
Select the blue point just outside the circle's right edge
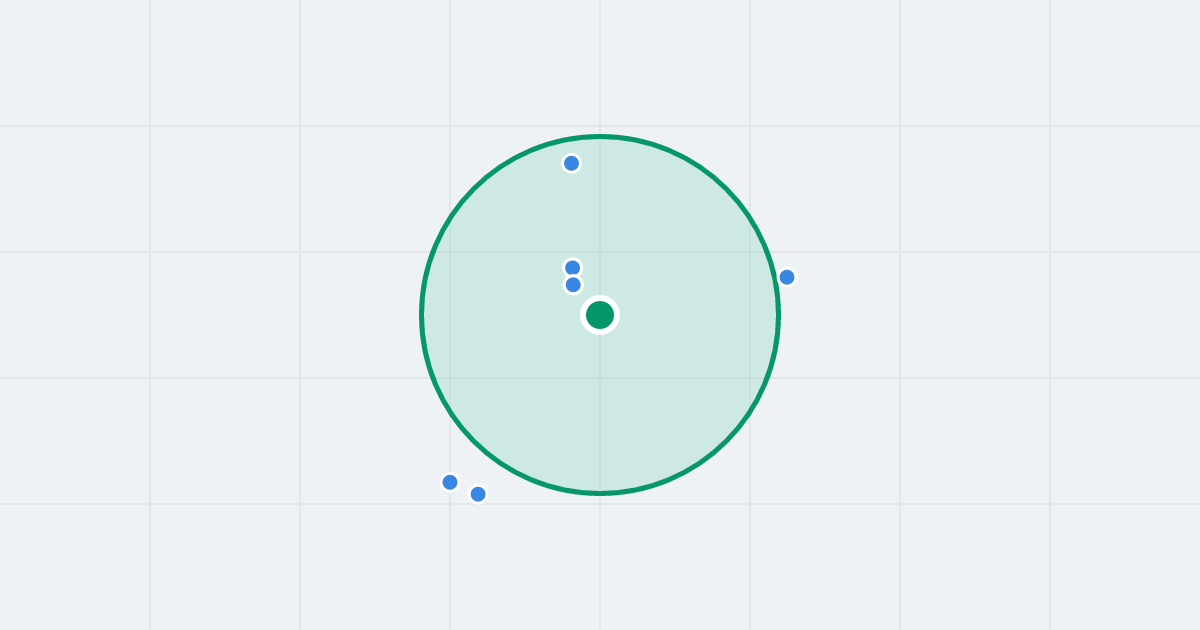pos(787,277)
